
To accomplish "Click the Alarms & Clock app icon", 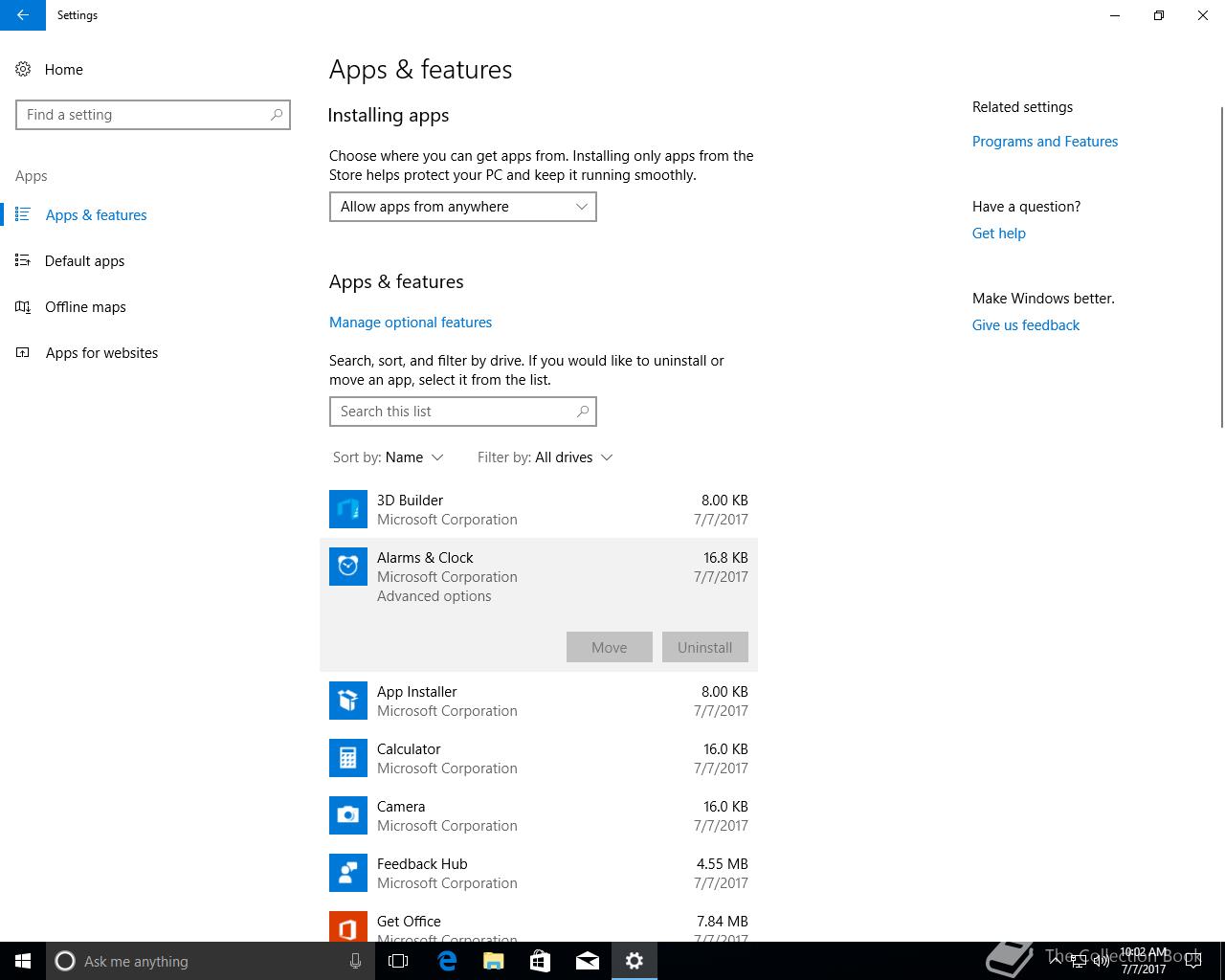I will coord(348,567).
